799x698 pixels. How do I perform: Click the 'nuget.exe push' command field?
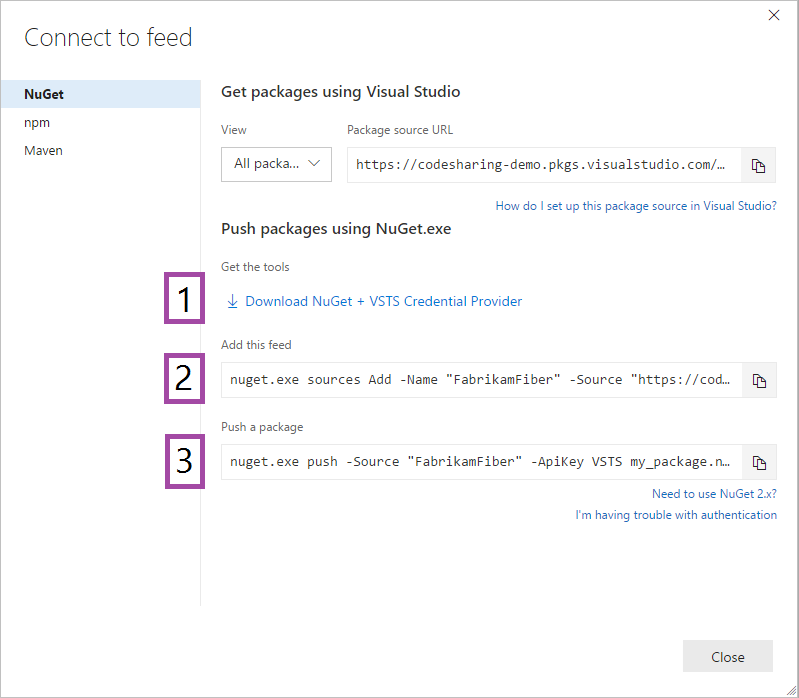click(x=482, y=462)
